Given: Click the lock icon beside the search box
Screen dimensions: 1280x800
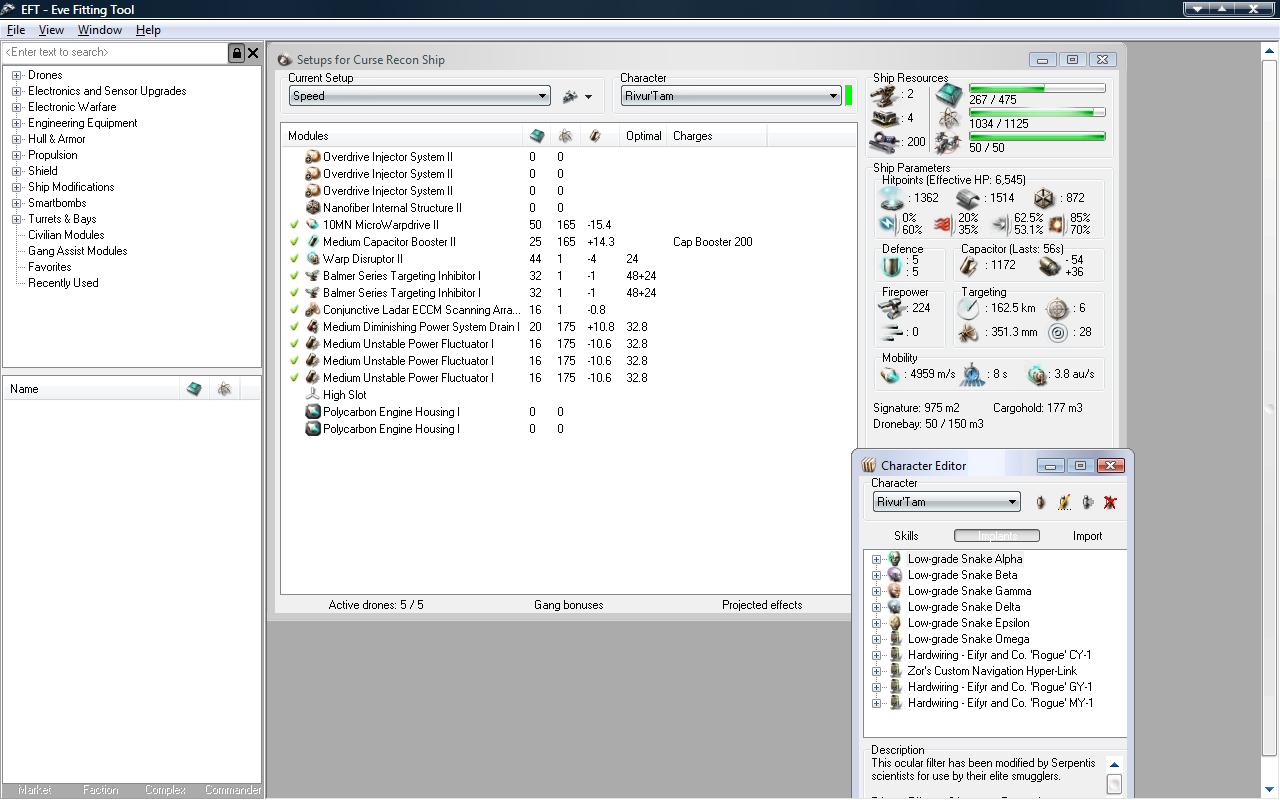Looking at the screenshot, I should 237,53.
